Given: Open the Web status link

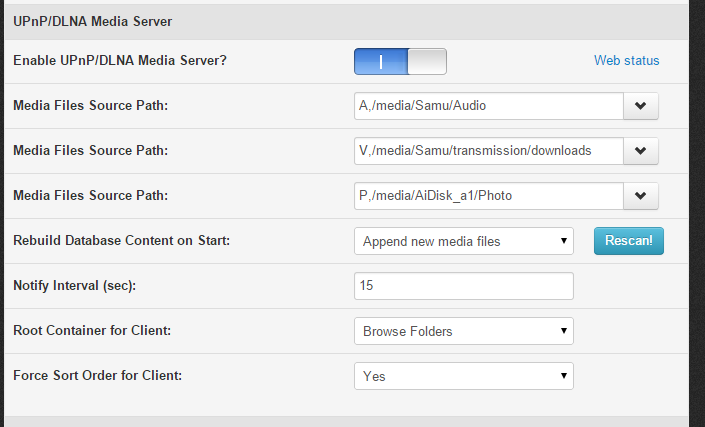Looking at the screenshot, I should (627, 61).
